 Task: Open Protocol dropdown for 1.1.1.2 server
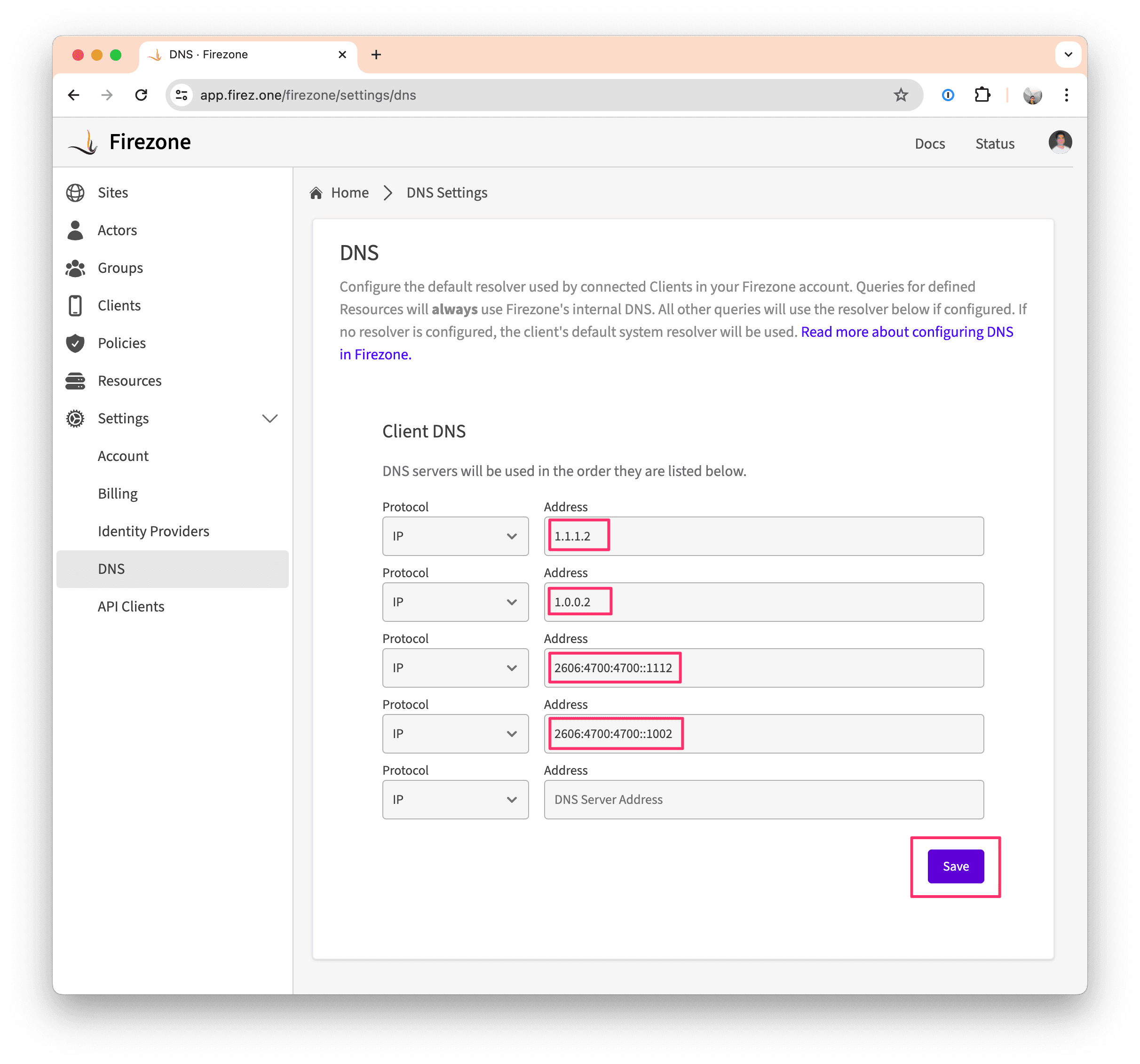(x=455, y=536)
